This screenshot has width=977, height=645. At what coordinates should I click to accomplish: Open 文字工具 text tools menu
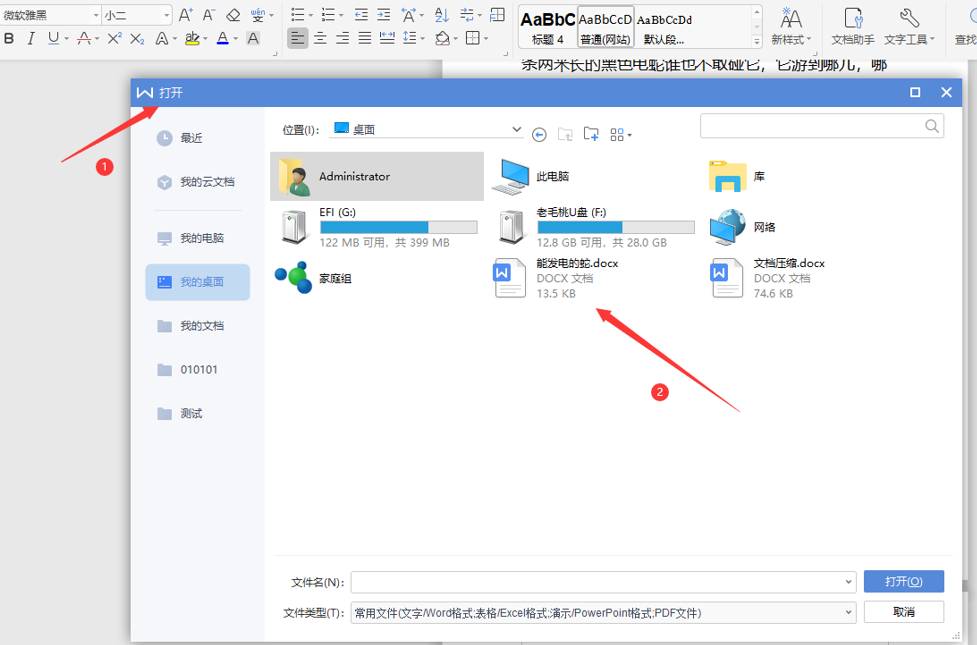click(x=909, y=27)
